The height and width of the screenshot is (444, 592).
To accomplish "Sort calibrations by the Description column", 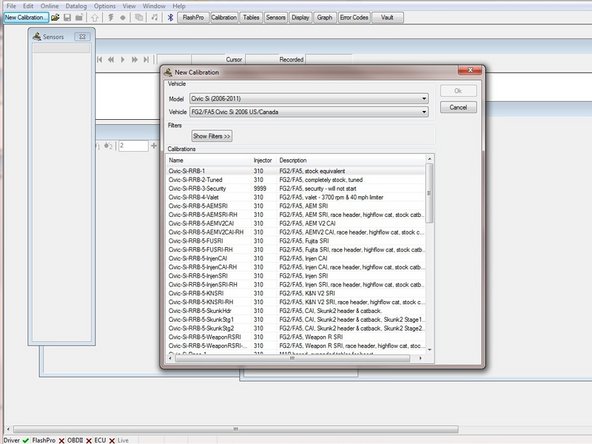I will click(x=351, y=160).
